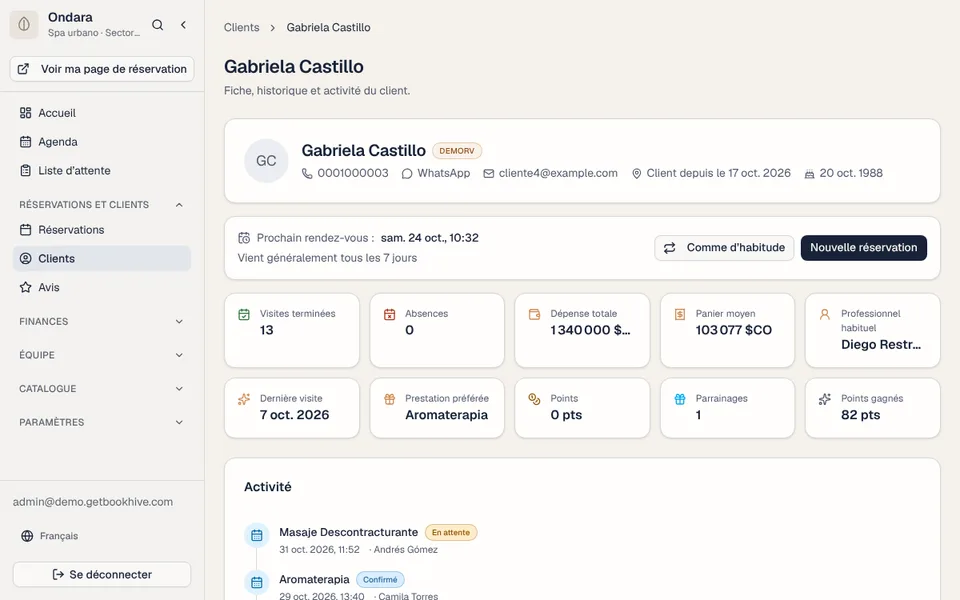This screenshot has width=960, height=600.
Task: Click the Parrainages gift icon
Action: click(680, 399)
